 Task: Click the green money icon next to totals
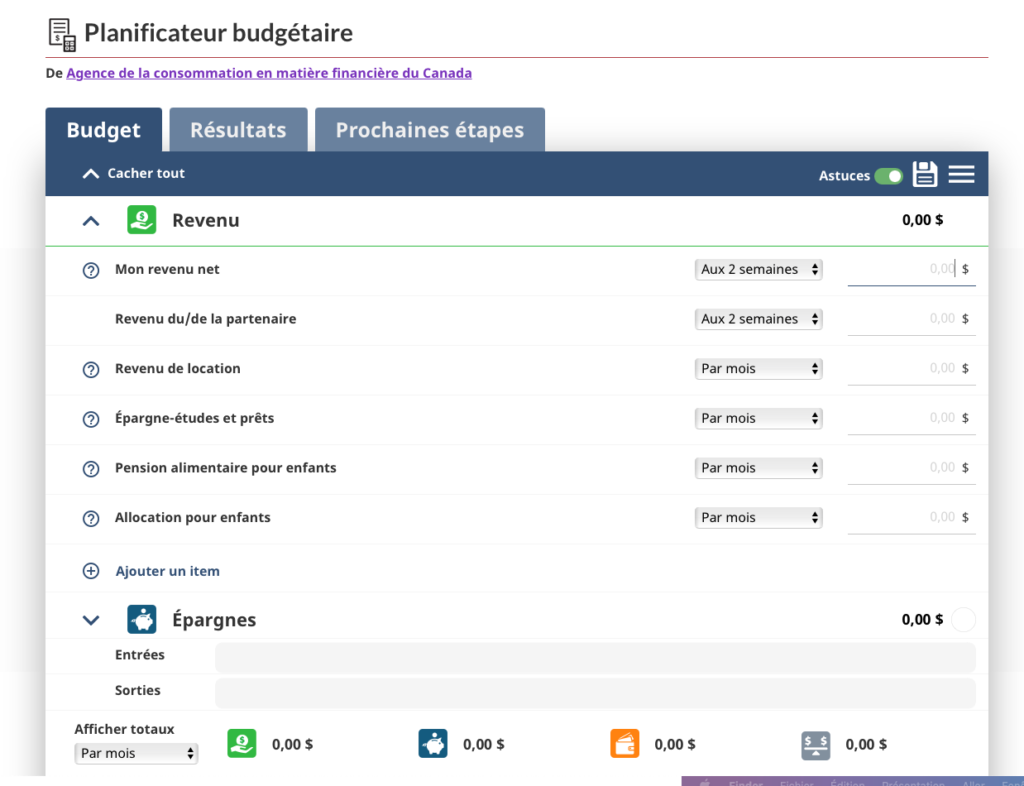pos(241,744)
